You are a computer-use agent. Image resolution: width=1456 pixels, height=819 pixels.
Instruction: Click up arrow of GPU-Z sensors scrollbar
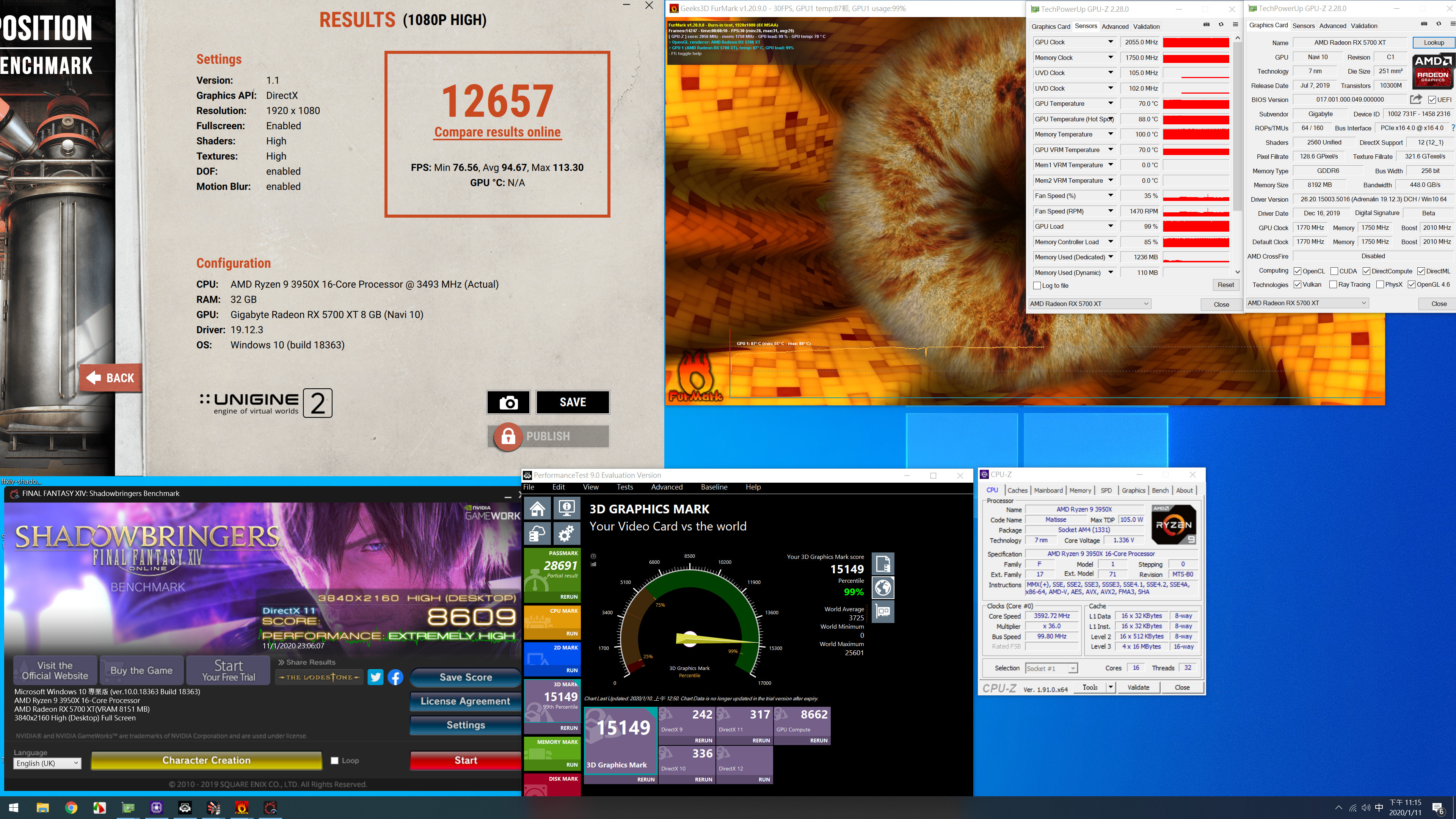[1237, 38]
